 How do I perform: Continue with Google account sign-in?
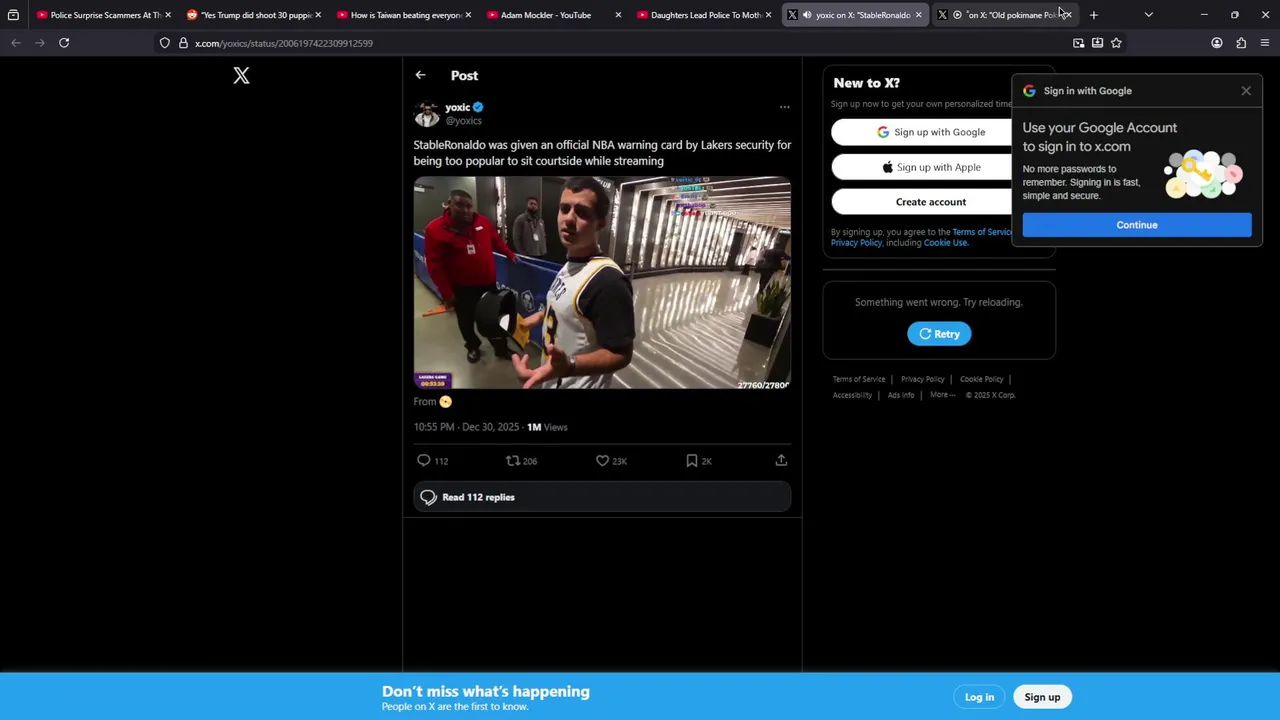click(1137, 225)
